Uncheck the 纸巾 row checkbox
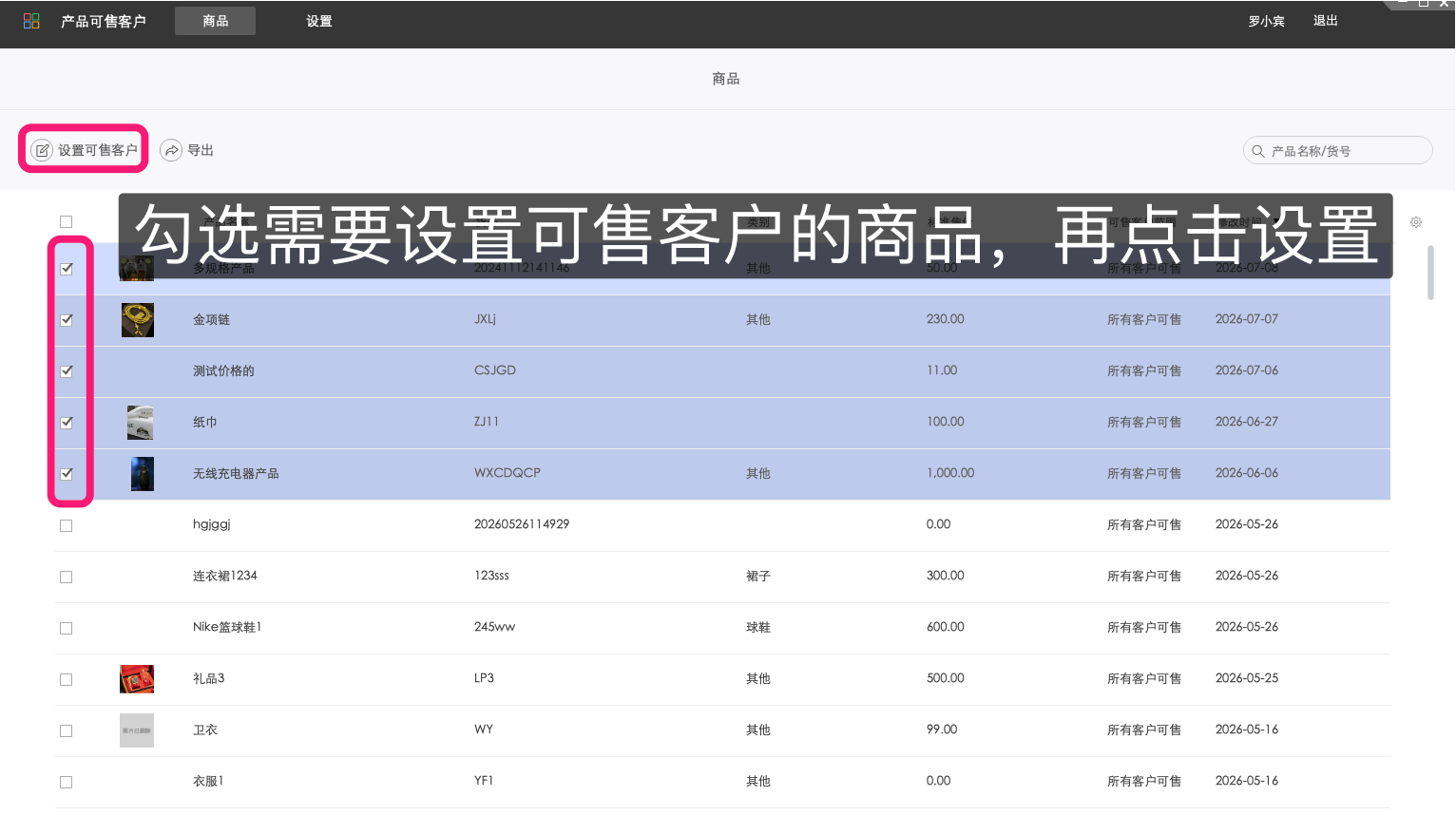Screen dimensions: 1456x815 point(67,423)
